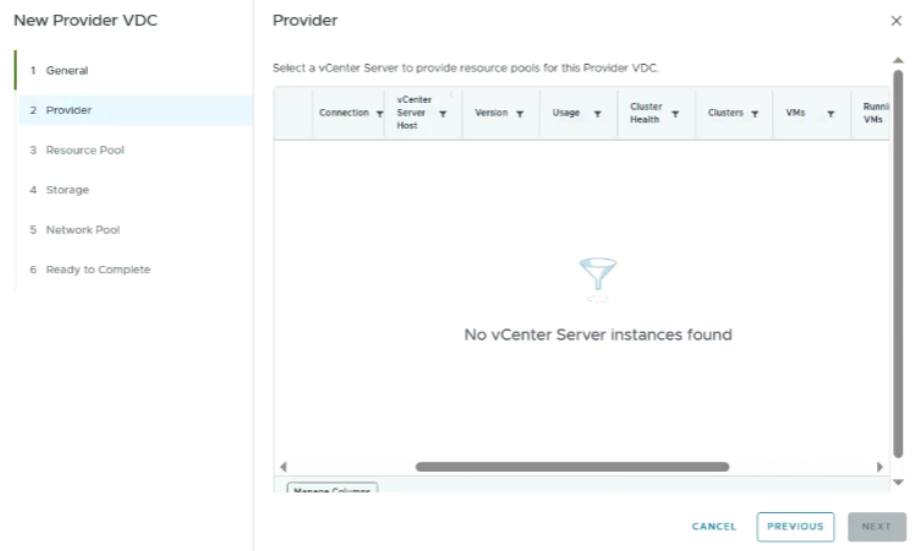Sort by the Connection column header
The height and width of the screenshot is (551, 919).
[344, 113]
